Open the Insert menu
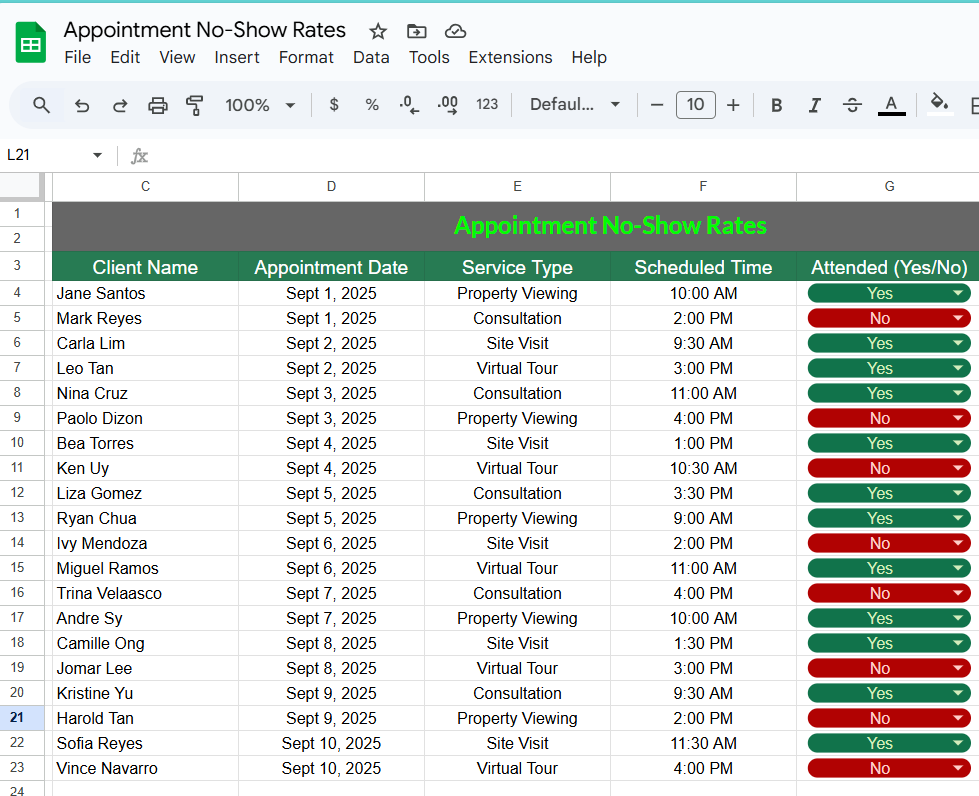Screen dimensions: 979x796 coord(237,57)
